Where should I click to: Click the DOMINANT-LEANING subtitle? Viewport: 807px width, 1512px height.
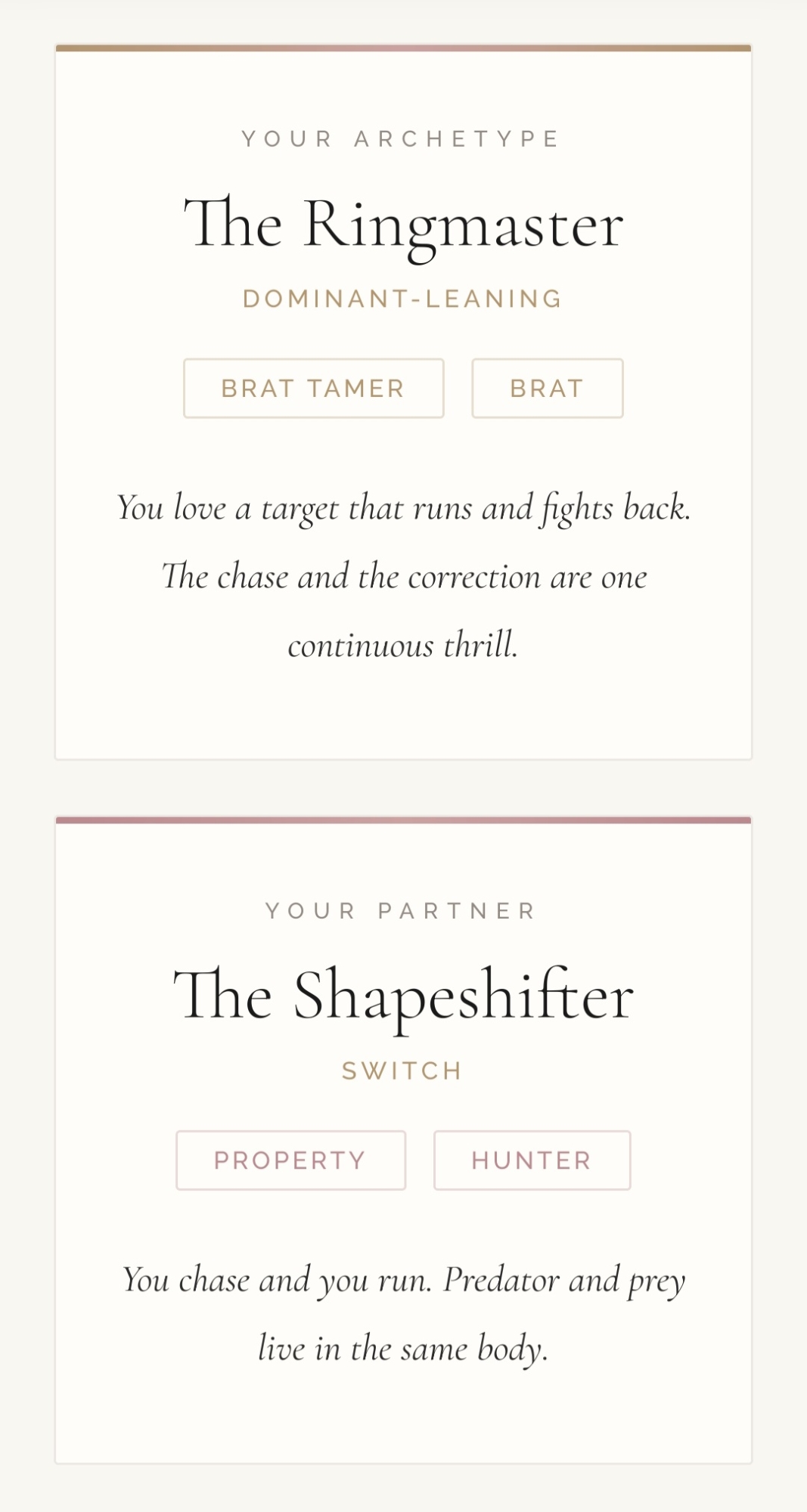(x=403, y=299)
